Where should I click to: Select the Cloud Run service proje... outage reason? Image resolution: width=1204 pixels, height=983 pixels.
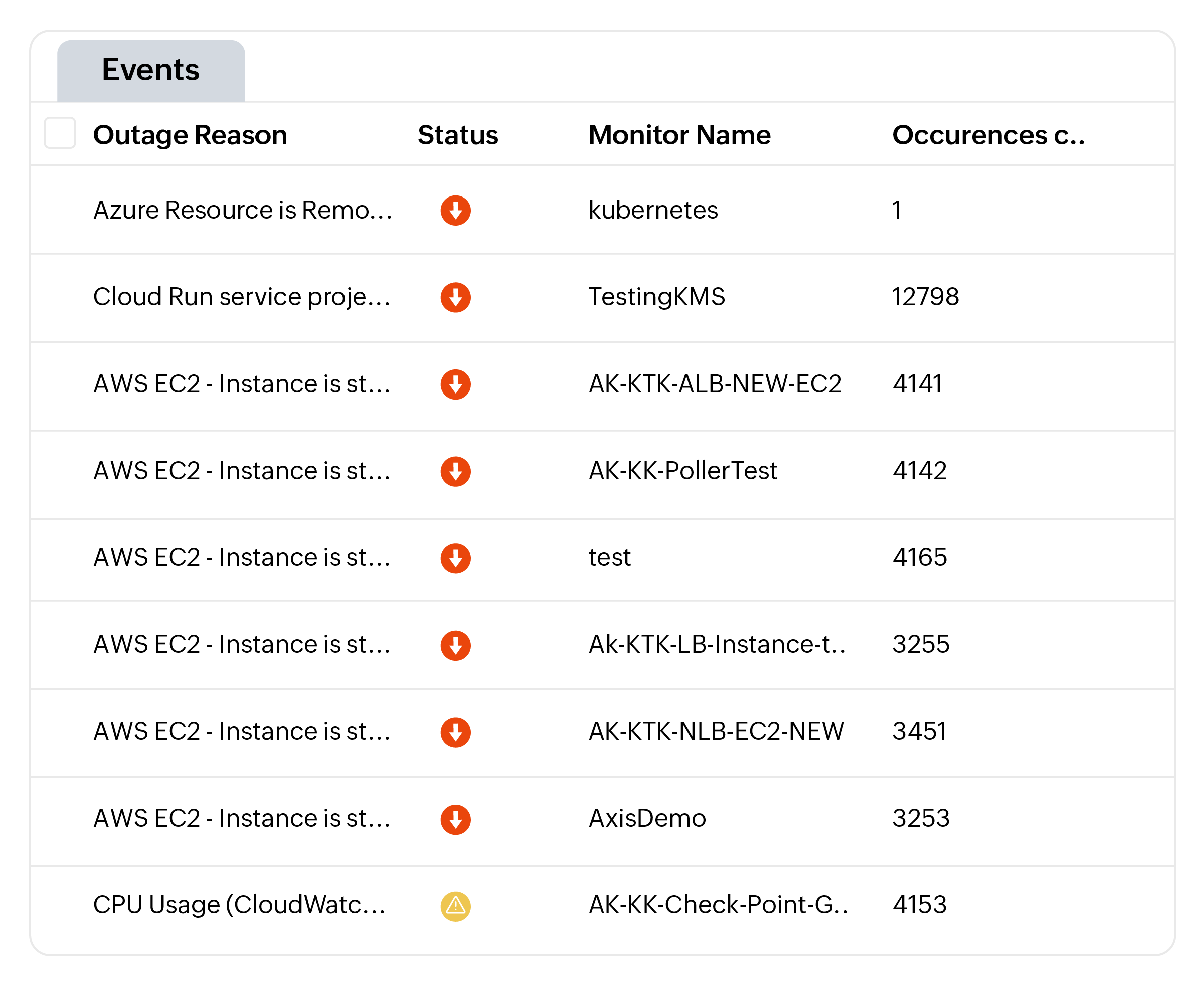click(242, 297)
